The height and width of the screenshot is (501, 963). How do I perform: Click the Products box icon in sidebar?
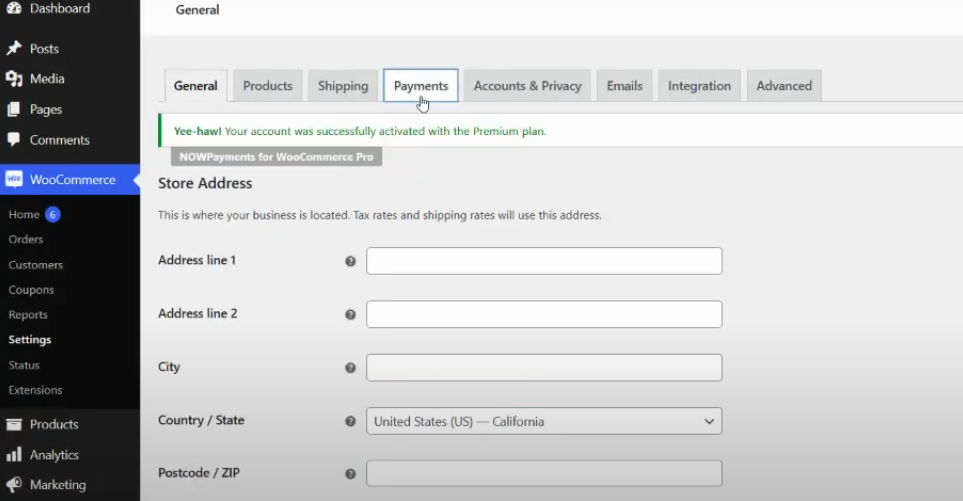pos(14,424)
